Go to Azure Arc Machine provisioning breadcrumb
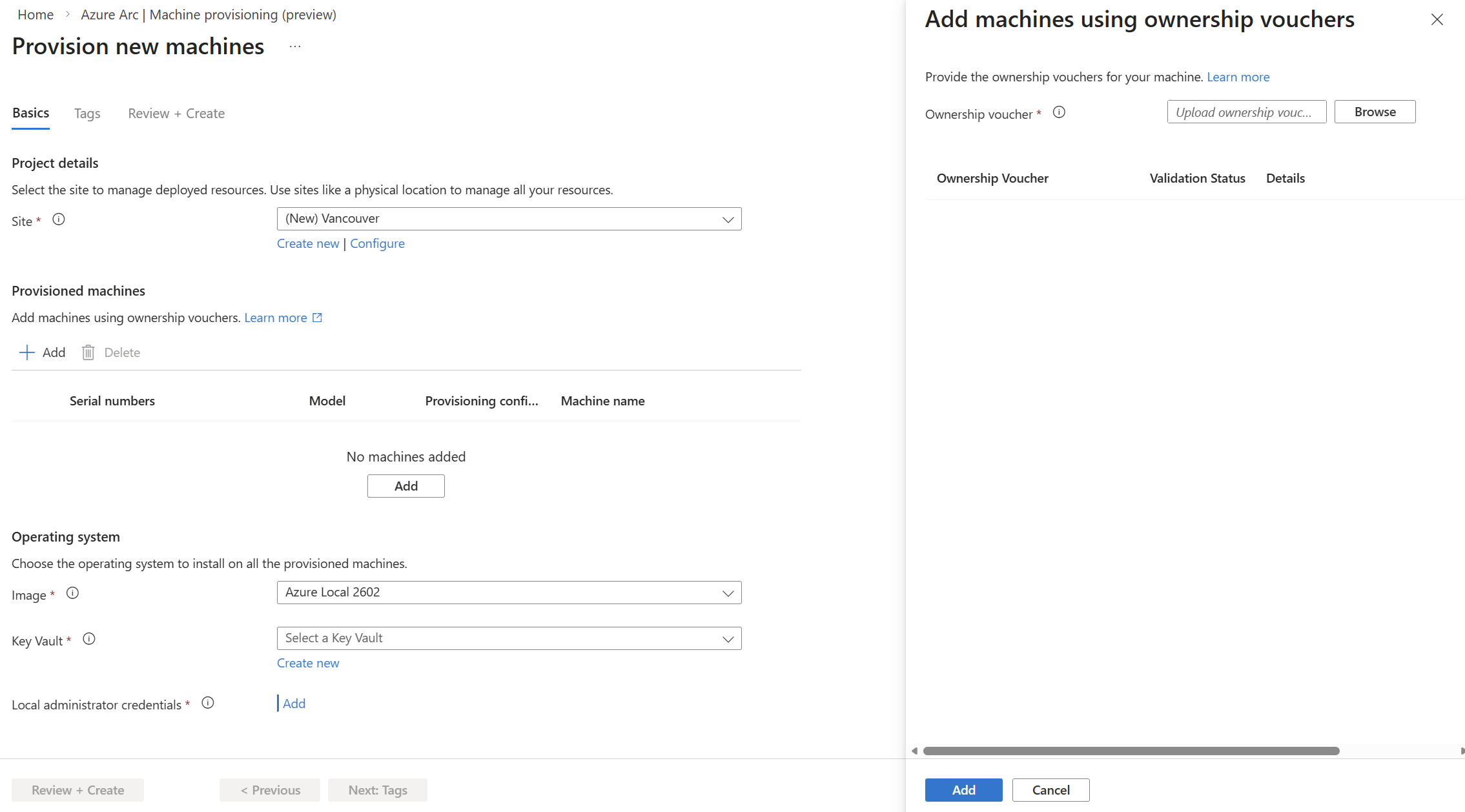This screenshot has width=1465, height=812. point(208,14)
